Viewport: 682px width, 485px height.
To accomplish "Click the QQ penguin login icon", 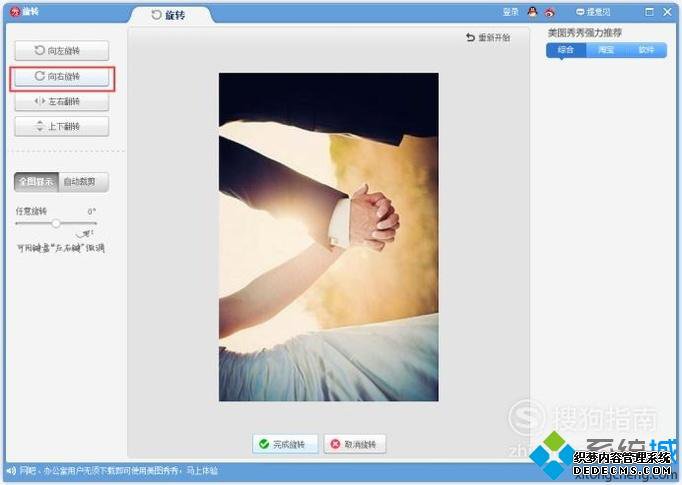I will click(532, 12).
